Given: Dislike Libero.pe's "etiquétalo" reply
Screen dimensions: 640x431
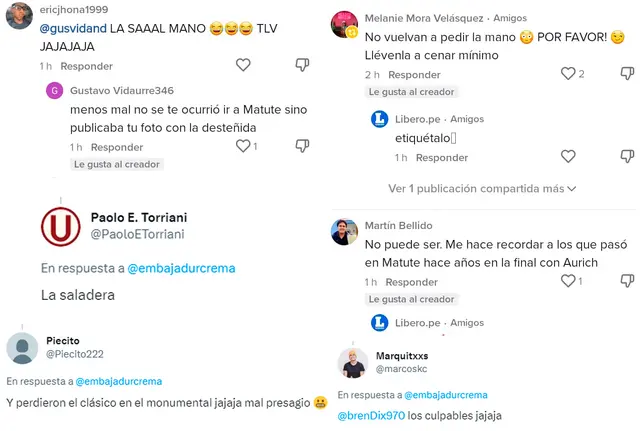Looking at the screenshot, I should tap(628, 157).
